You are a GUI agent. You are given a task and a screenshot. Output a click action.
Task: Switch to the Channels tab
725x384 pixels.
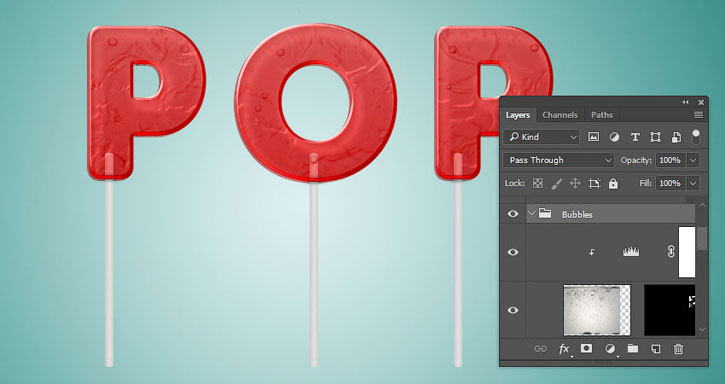[x=560, y=115]
